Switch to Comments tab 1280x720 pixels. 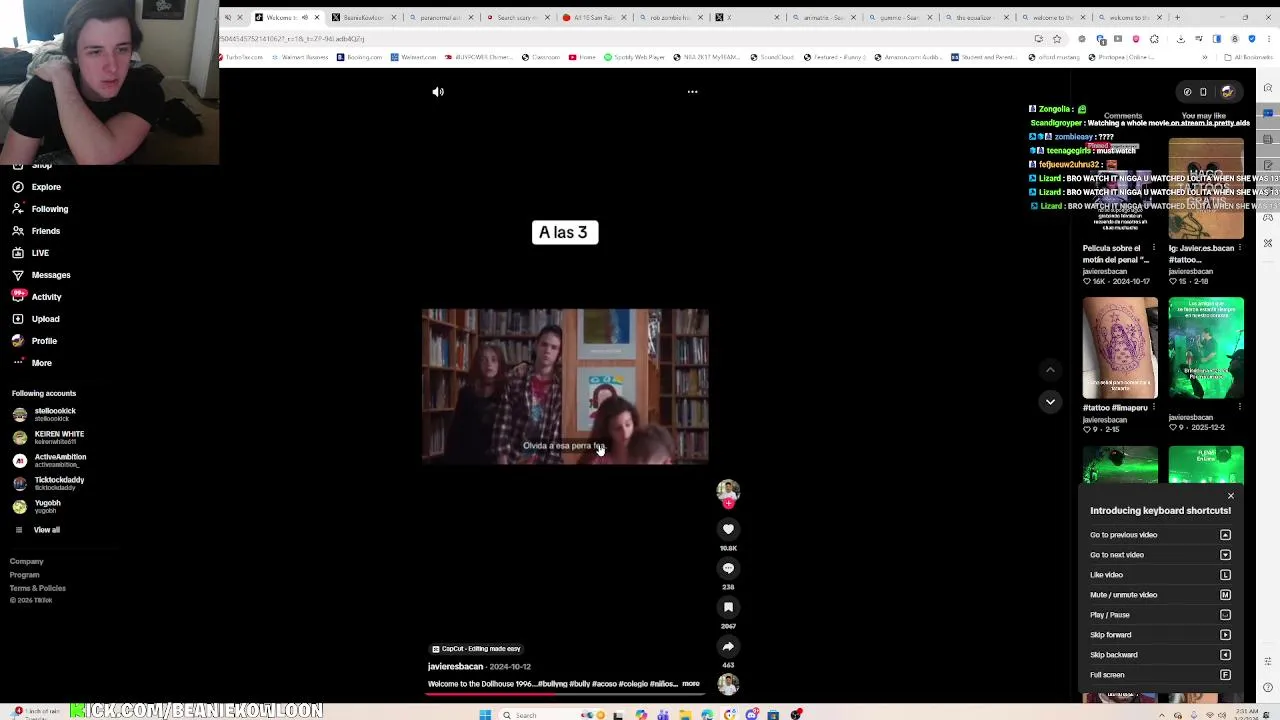click(x=1123, y=116)
